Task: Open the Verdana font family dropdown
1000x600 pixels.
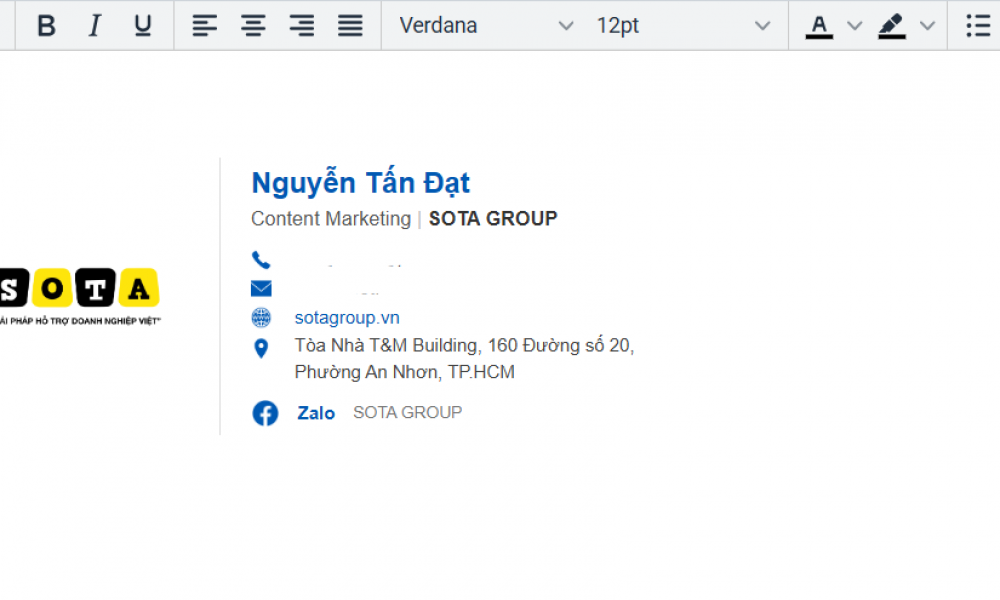Action: (486, 26)
